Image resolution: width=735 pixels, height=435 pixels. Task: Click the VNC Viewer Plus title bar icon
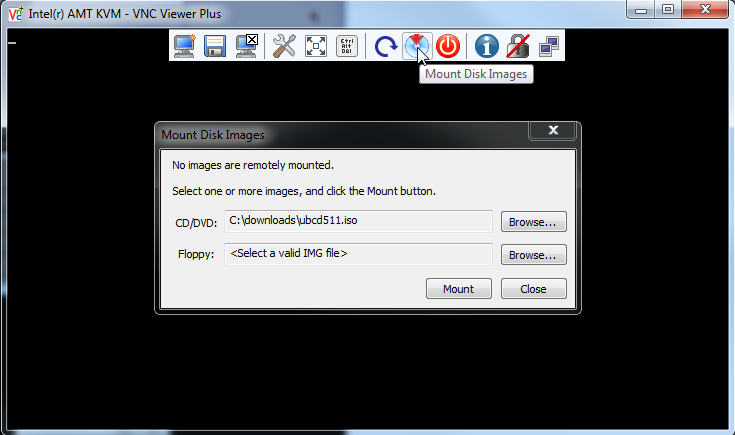15,13
